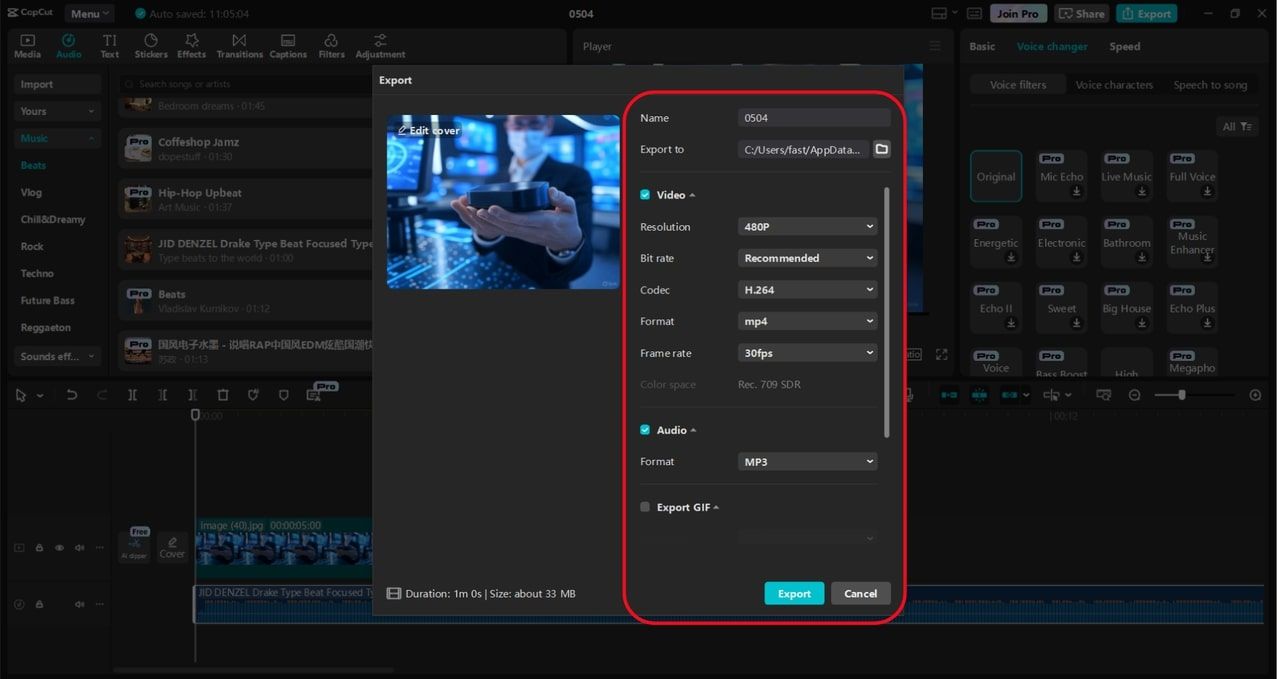
Task: Click the Delete trash icon in timeline toolbar
Action: pos(223,395)
